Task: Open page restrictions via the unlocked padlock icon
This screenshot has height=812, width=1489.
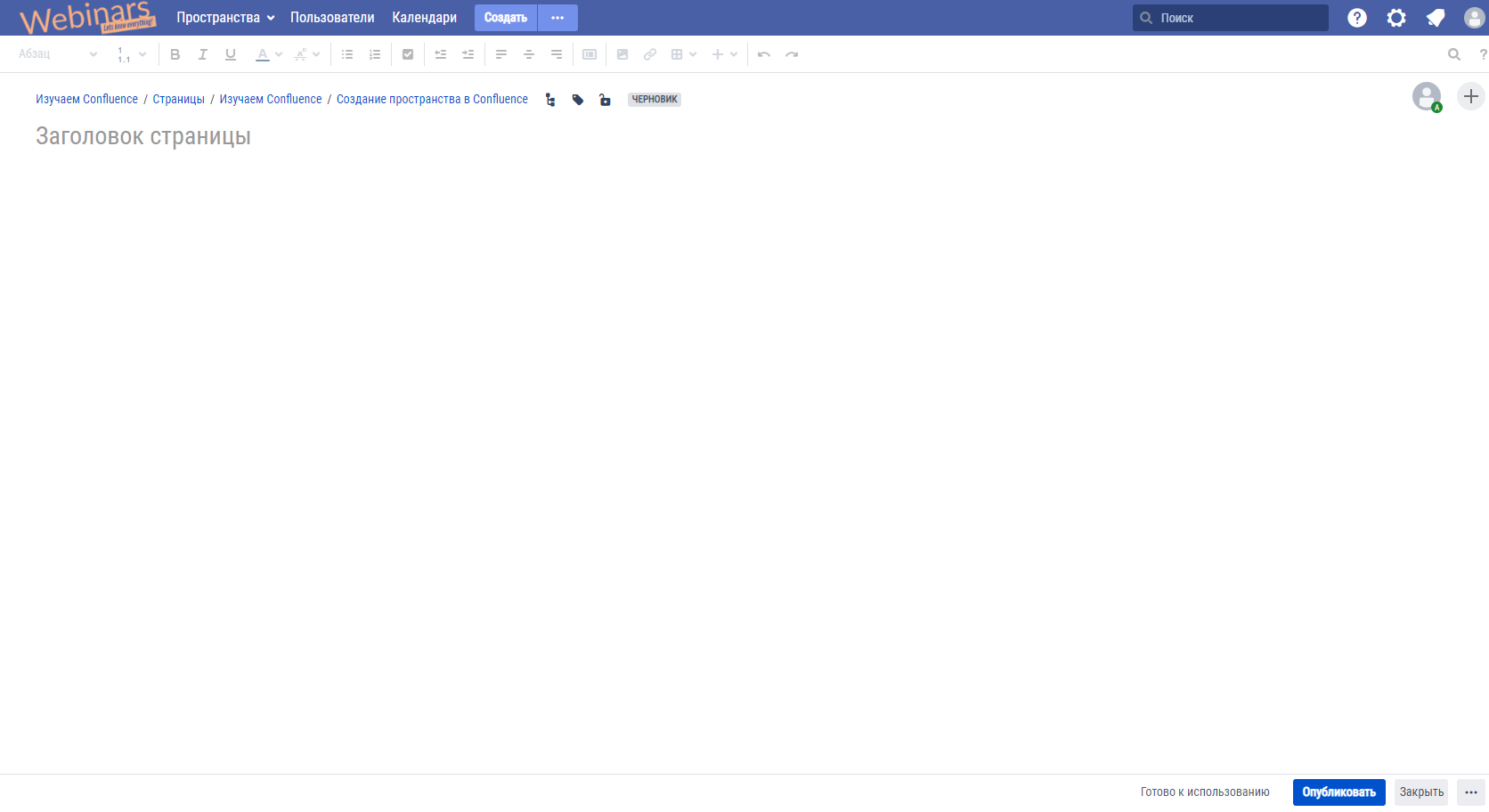Action: click(605, 100)
